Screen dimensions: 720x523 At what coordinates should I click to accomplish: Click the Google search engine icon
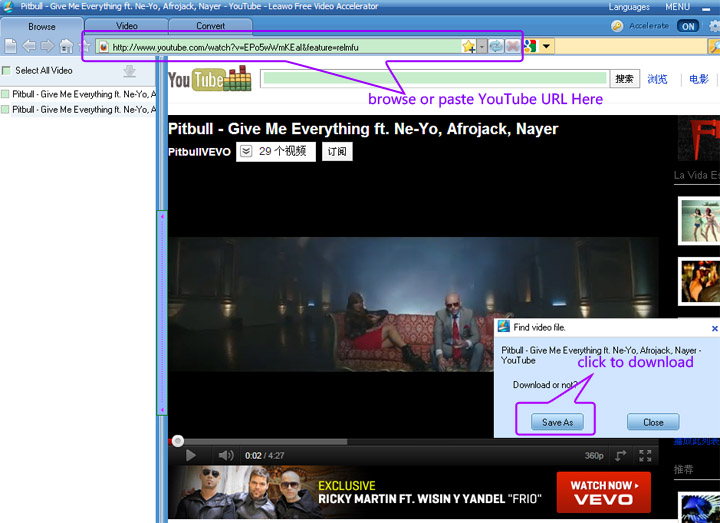[x=530, y=46]
